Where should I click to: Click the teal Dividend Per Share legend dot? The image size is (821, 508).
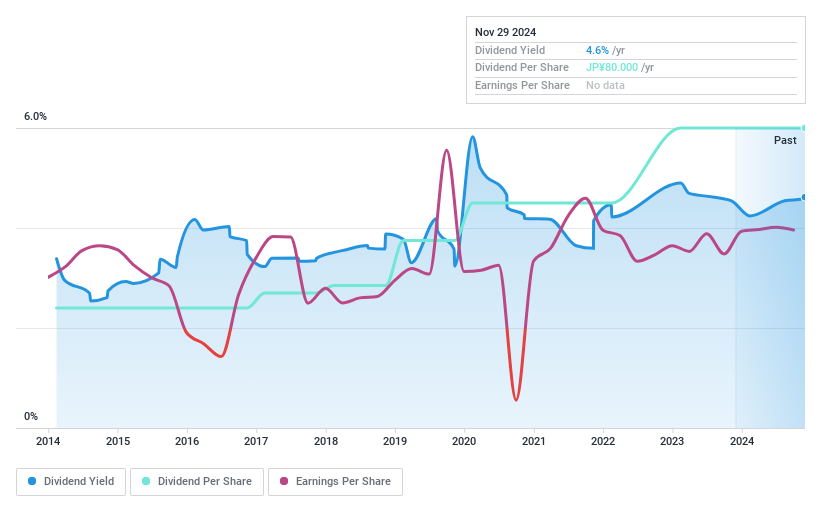click(x=146, y=481)
